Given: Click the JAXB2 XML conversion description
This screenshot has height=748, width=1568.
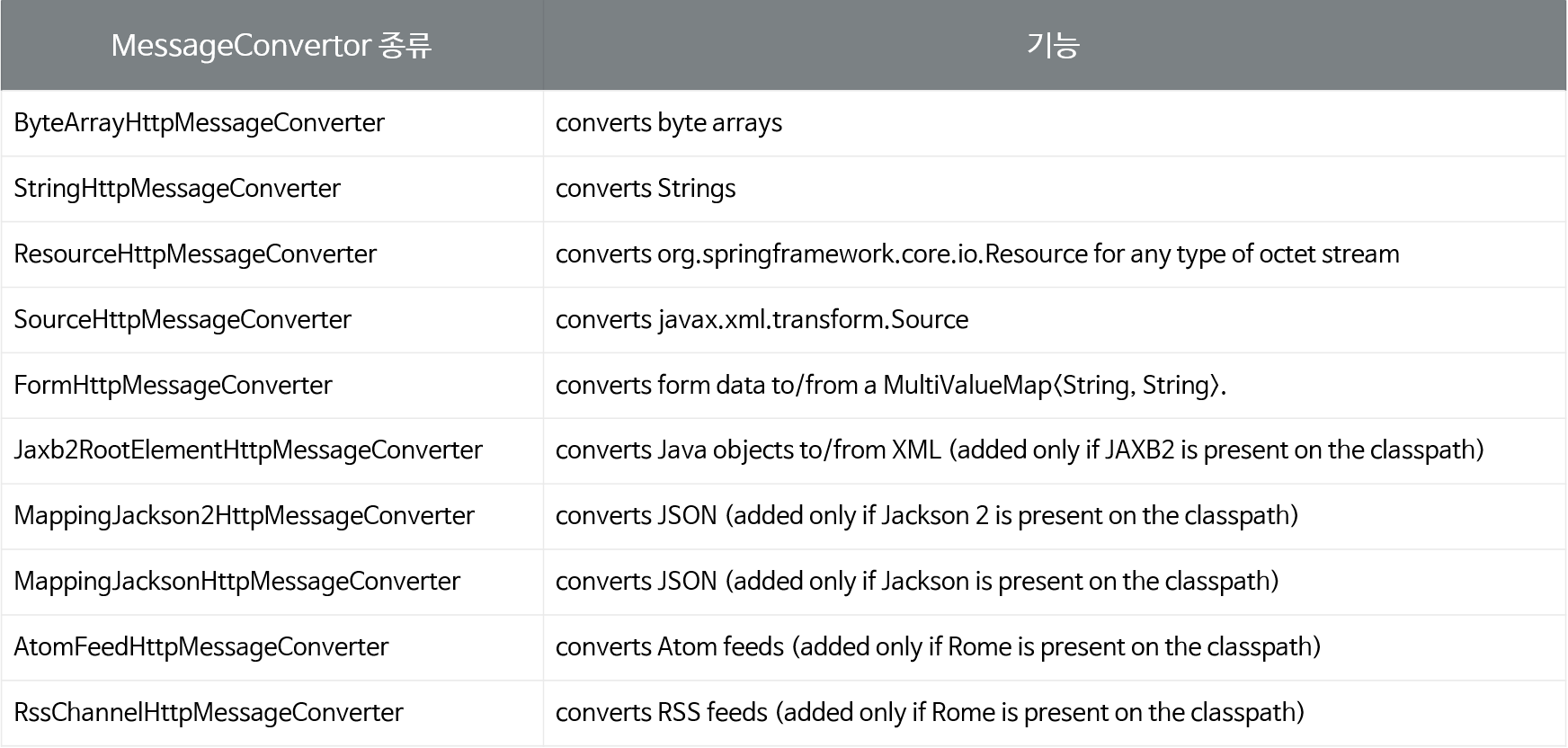Looking at the screenshot, I should tap(1020, 450).
